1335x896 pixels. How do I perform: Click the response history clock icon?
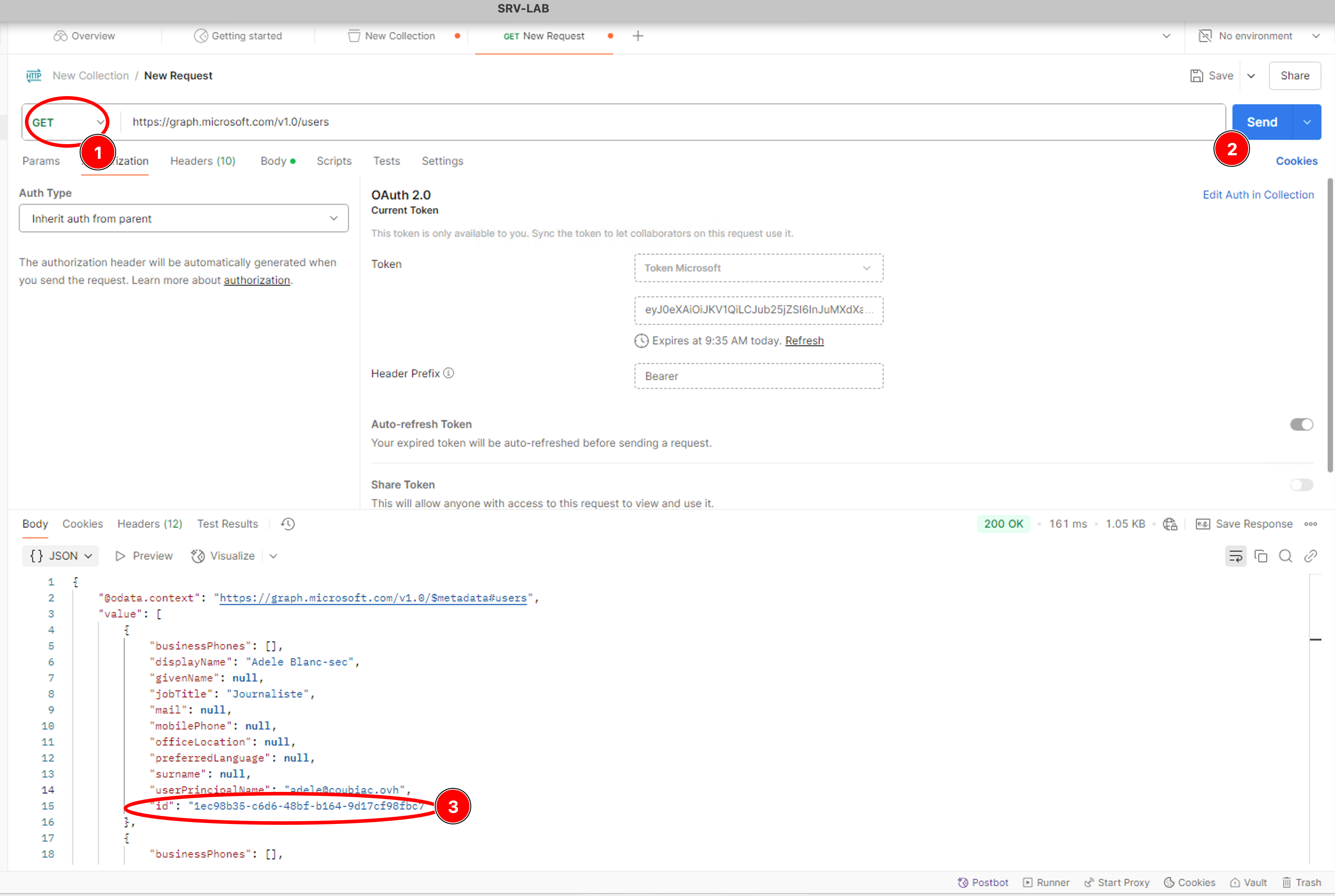(x=288, y=524)
